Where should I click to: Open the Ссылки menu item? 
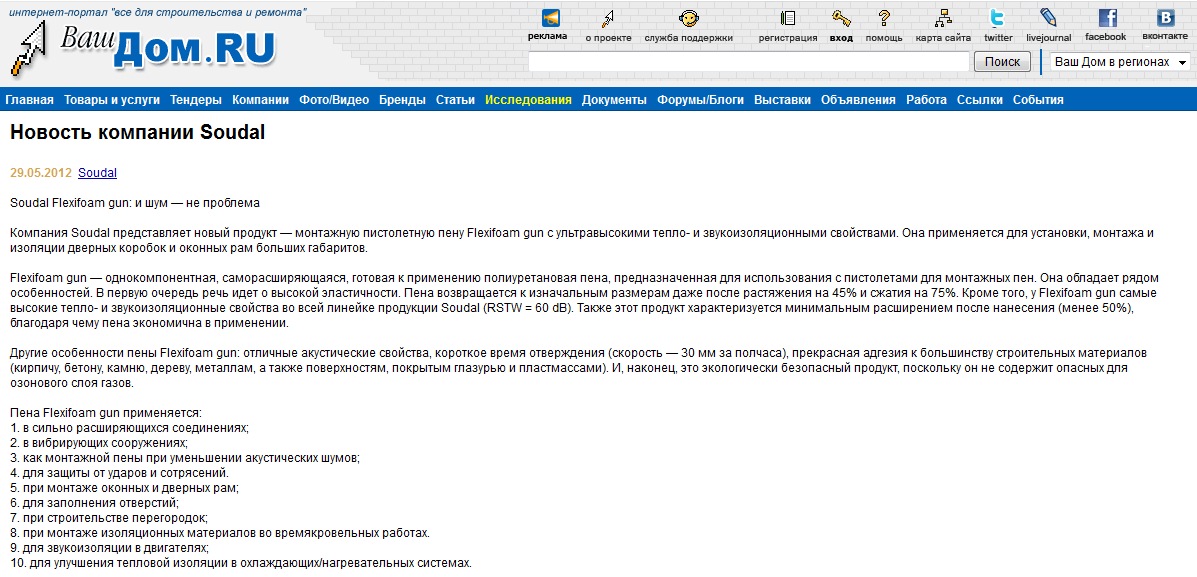980,100
